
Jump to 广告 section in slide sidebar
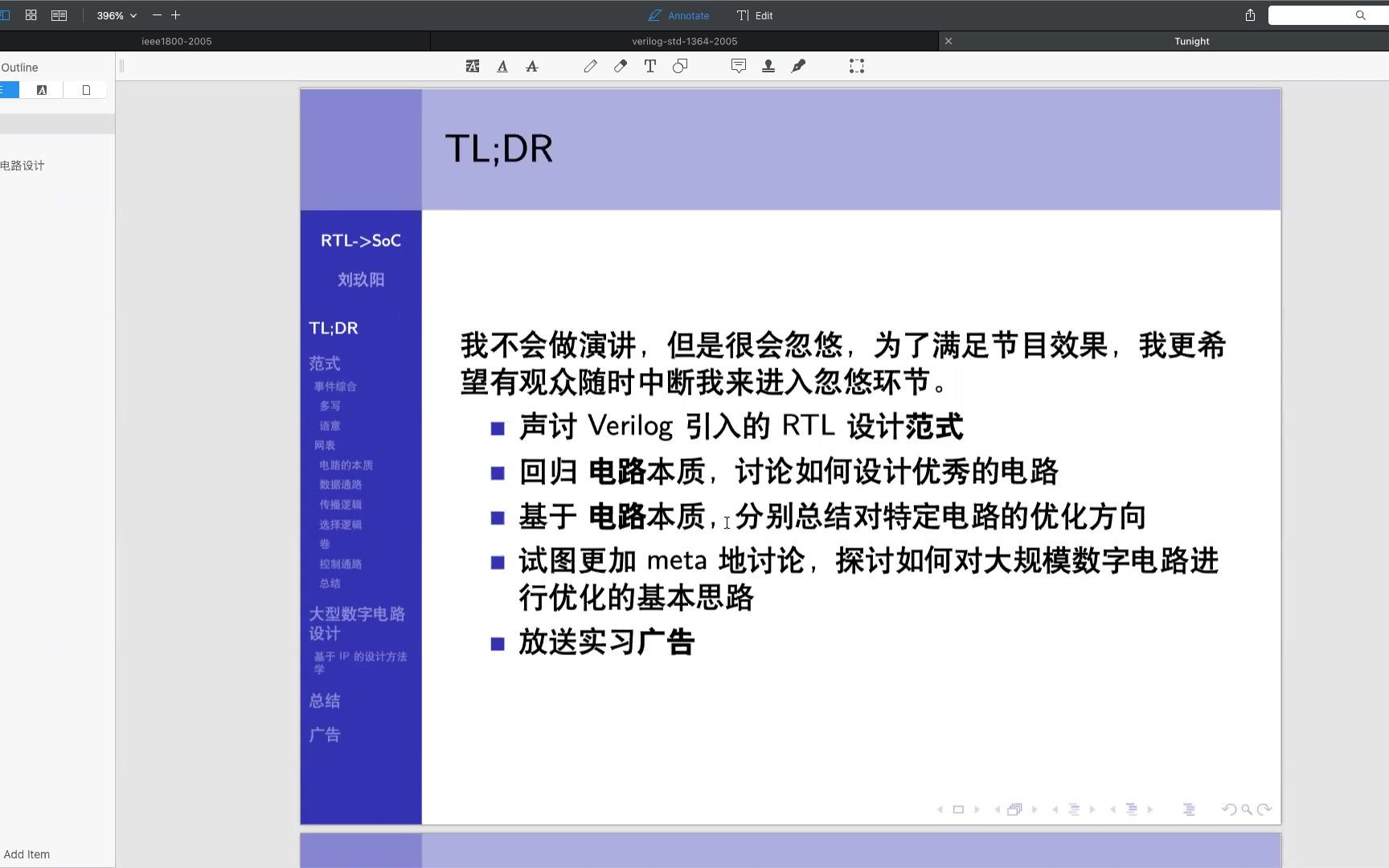coord(325,735)
